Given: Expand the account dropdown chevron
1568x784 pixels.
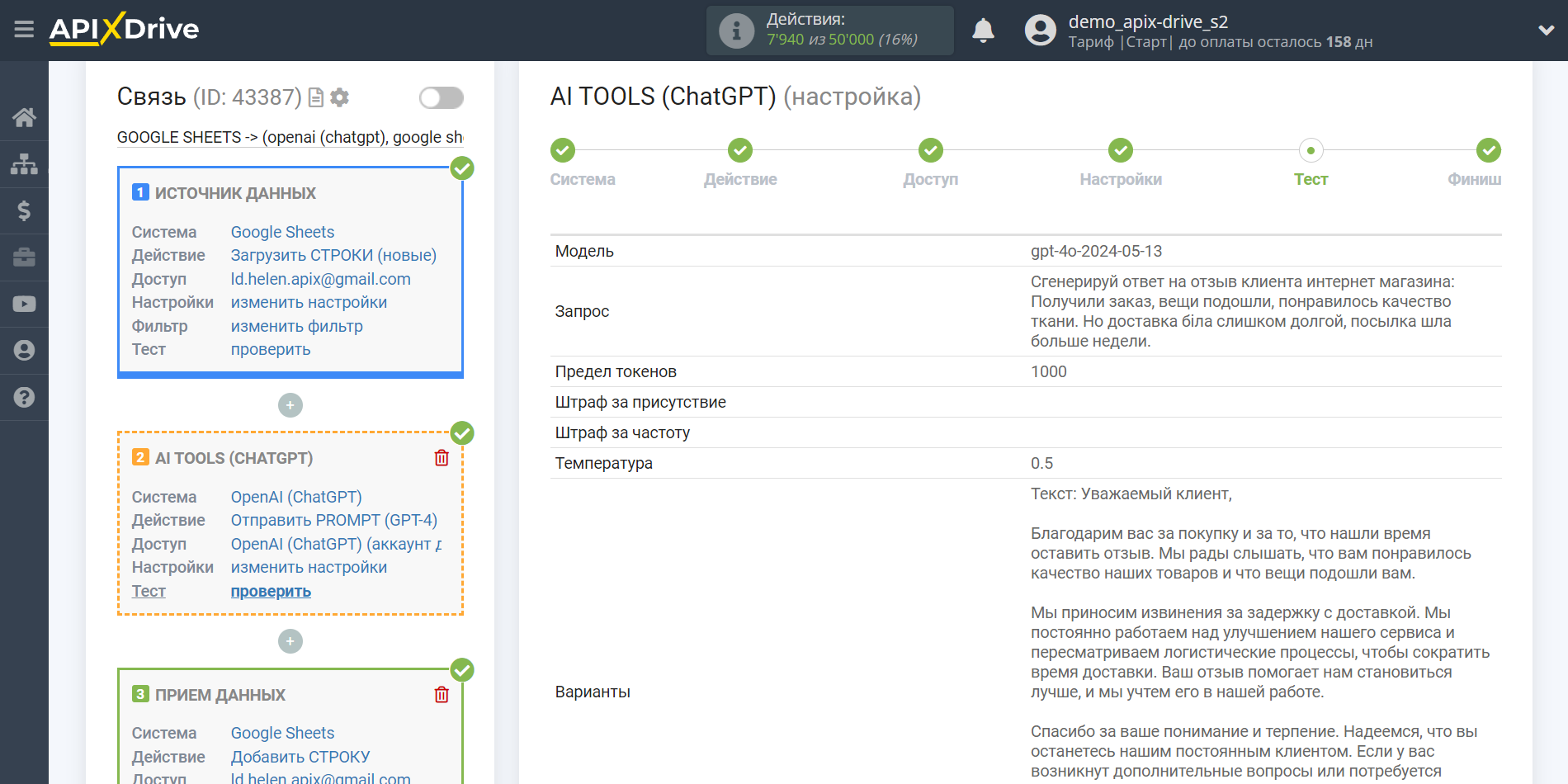Looking at the screenshot, I should (x=1547, y=31).
